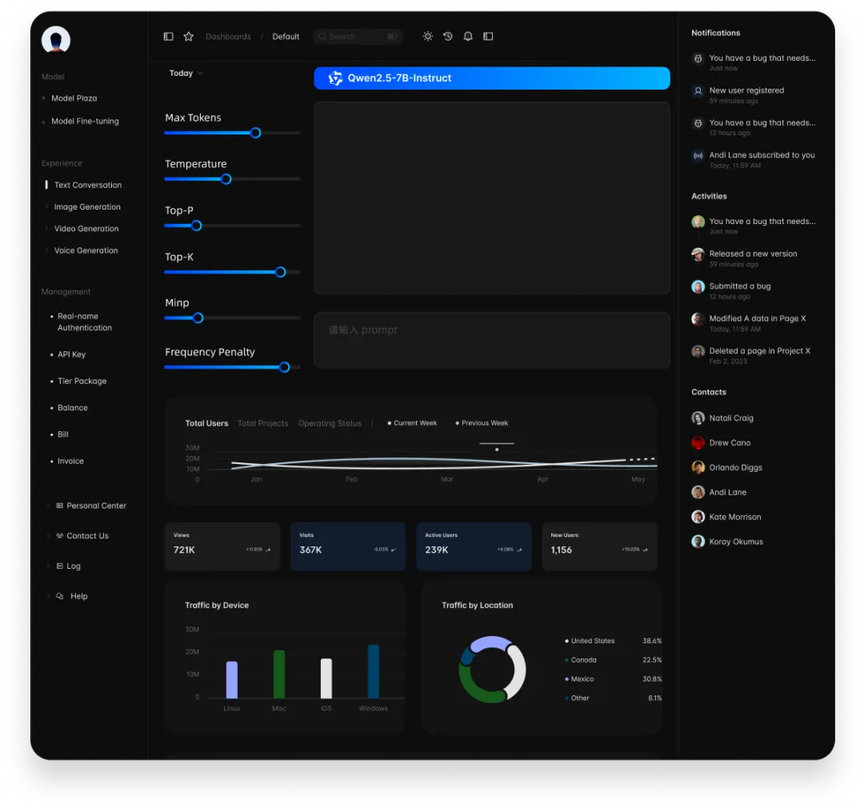Expand Personal Center chevron
The width and height of the screenshot is (864, 808).
[x=48, y=505]
